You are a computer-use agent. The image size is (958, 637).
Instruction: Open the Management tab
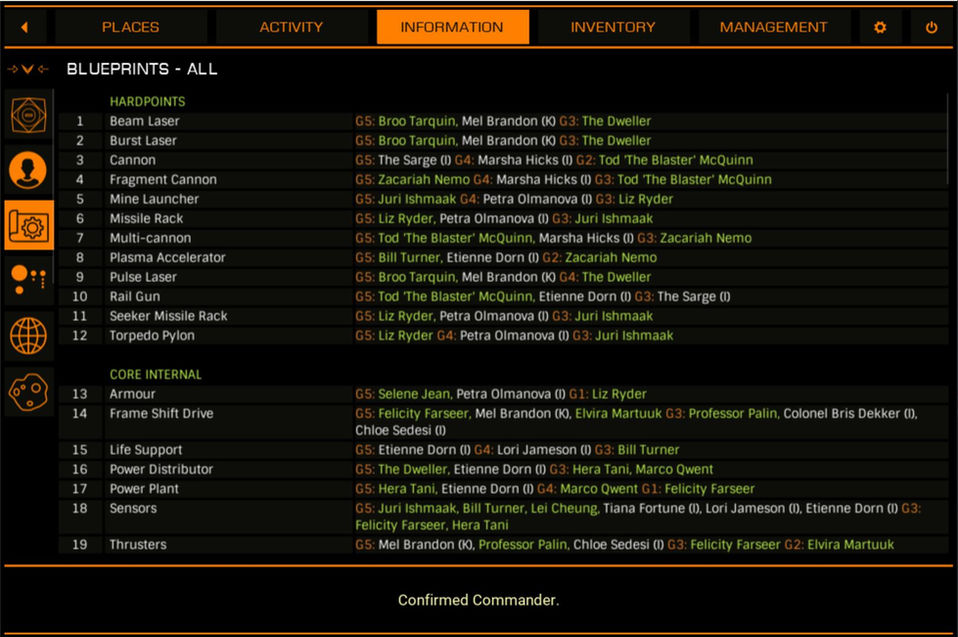tap(773, 27)
